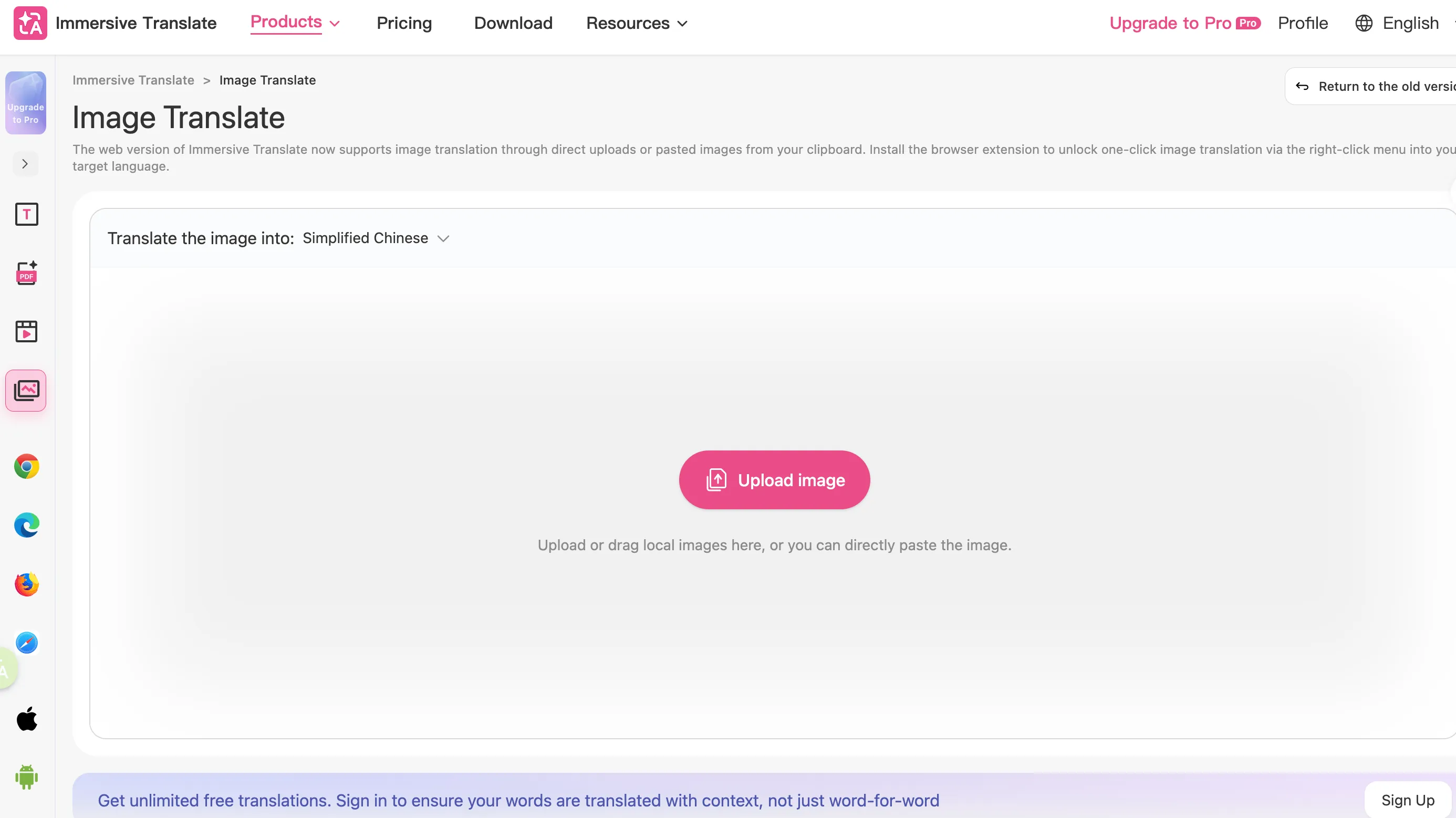This screenshot has height=818, width=1456.
Task: Click the Android platform icon
Action: pos(26,778)
